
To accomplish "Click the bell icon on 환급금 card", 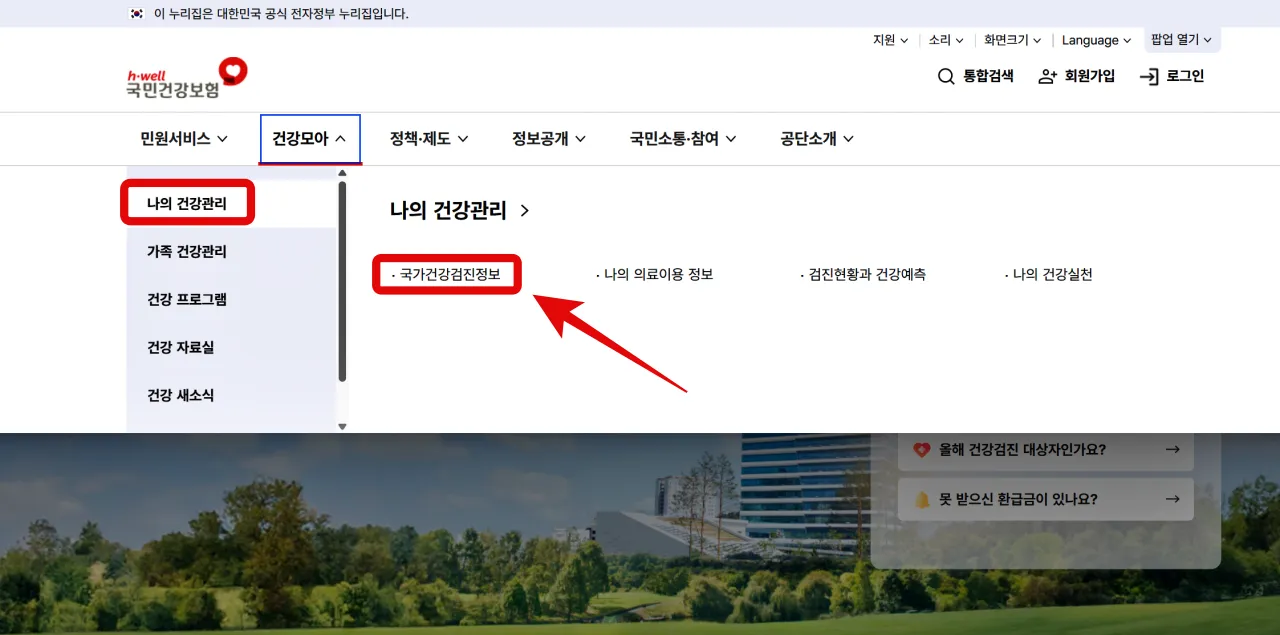I will (x=919, y=499).
